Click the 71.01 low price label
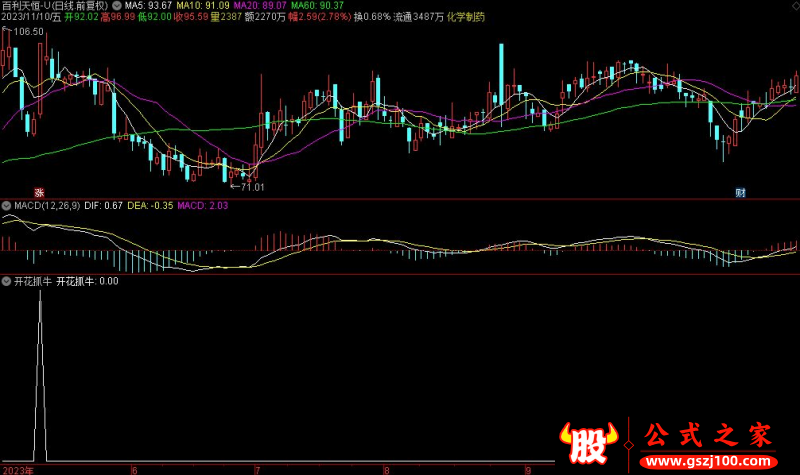 (252, 186)
